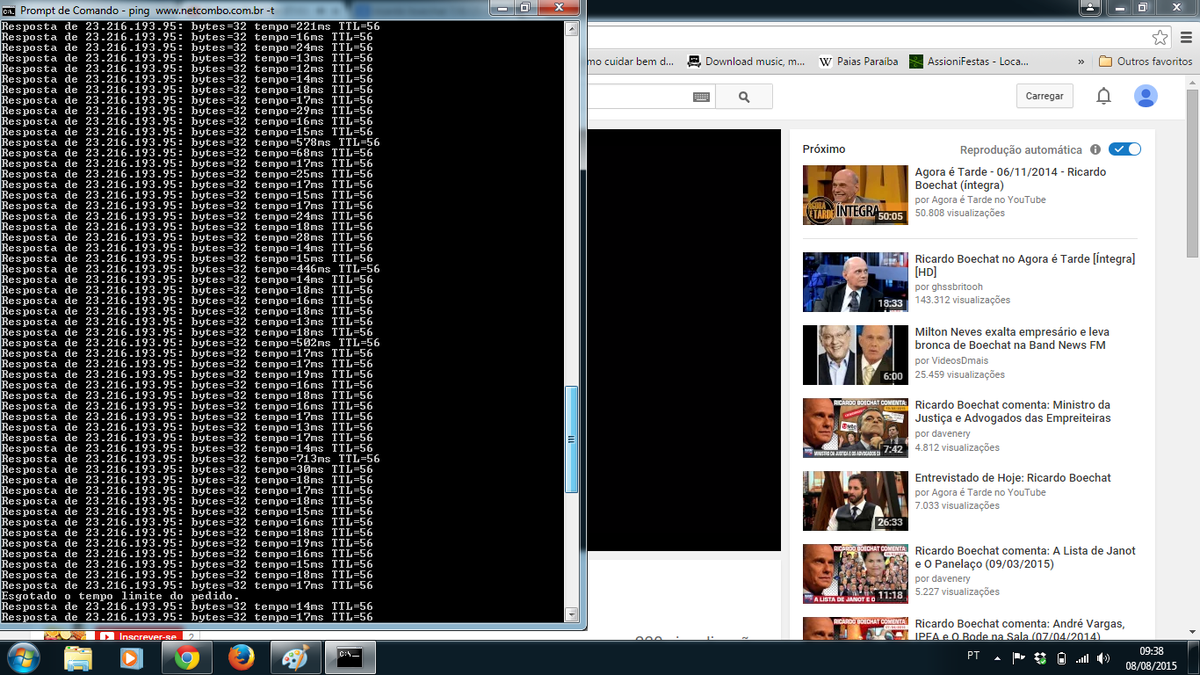Click the YouTube search magnifier button
The height and width of the screenshot is (675, 1200).
tap(744, 97)
